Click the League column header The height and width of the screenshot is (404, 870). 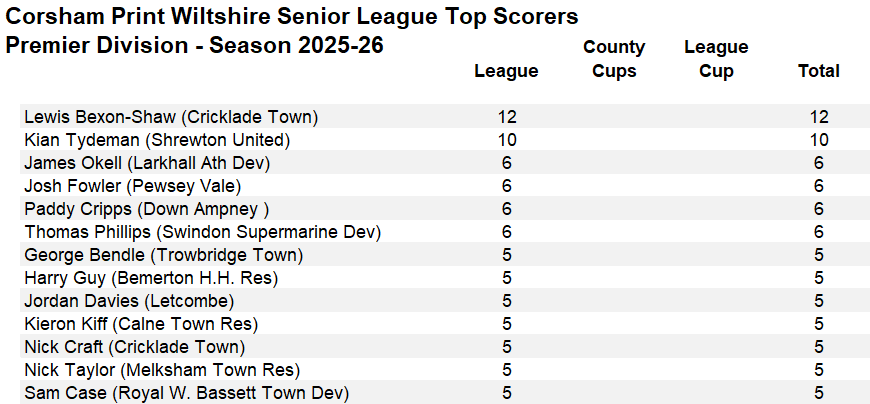[506, 71]
